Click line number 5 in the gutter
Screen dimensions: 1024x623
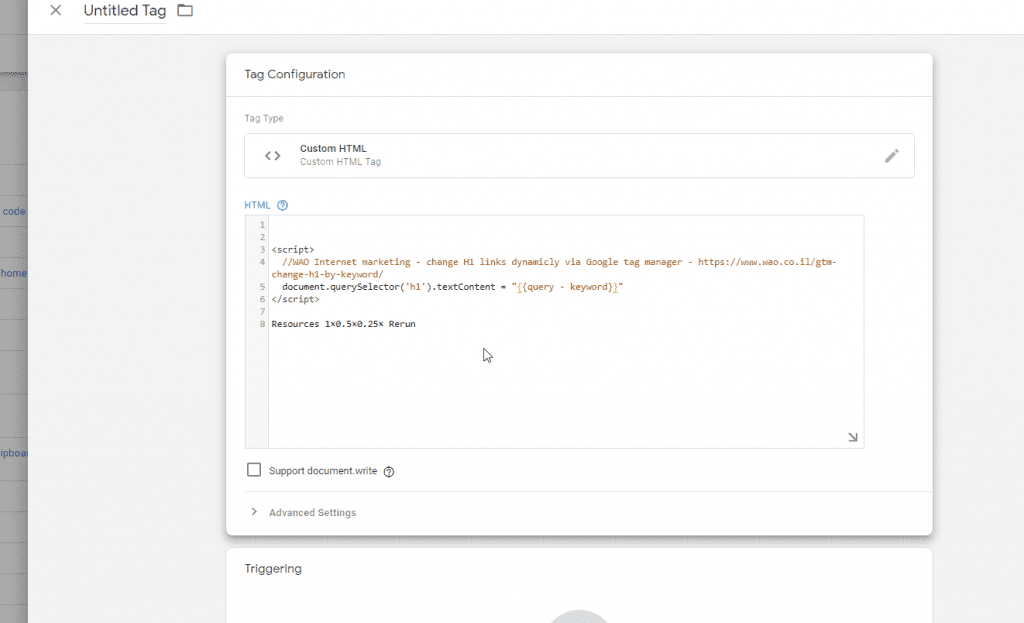point(263,287)
